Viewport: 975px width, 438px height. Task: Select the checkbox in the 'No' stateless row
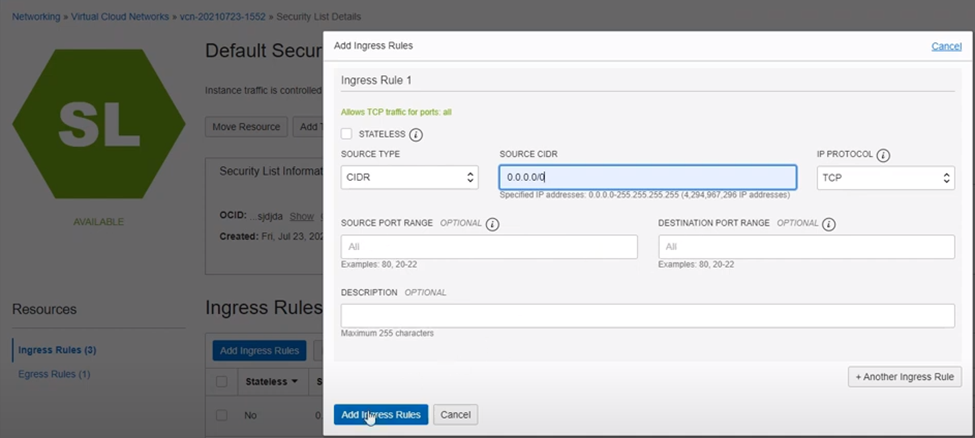pyautogui.click(x=221, y=415)
